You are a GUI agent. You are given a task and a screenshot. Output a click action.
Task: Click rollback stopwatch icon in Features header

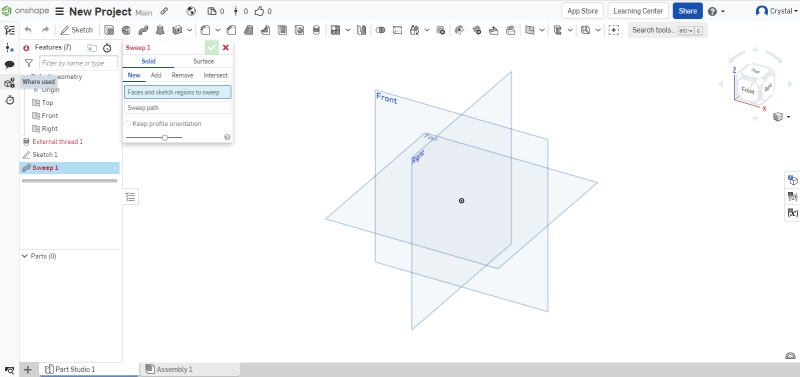click(x=107, y=48)
